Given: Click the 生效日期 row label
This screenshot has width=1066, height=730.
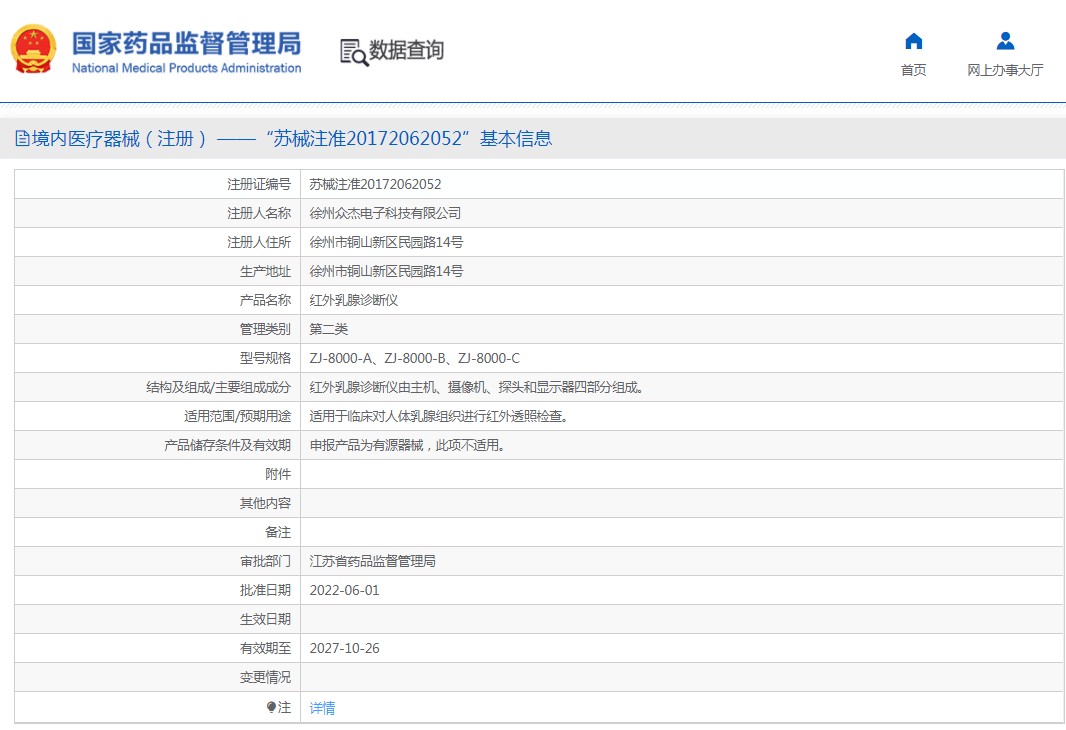Looking at the screenshot, I should [265, 619].
